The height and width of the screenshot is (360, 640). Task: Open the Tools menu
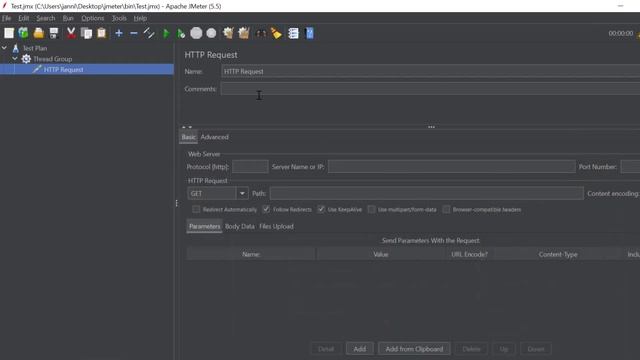pyautogui.click(x=119, y=18)
